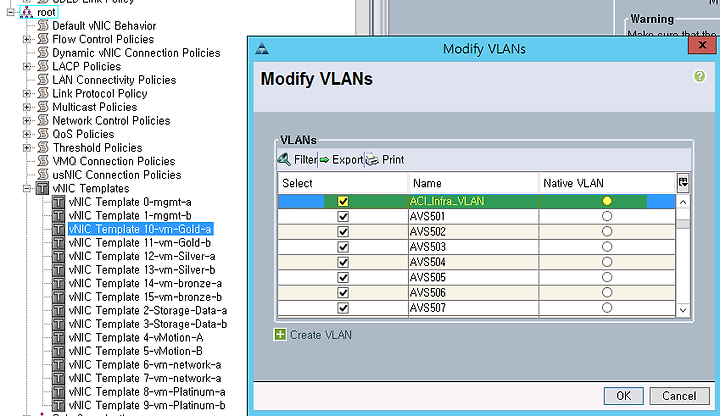This screenshot has width=720, height=416.
Task: Sort by the Native VLAN column header
Action: tap(607, 183)
